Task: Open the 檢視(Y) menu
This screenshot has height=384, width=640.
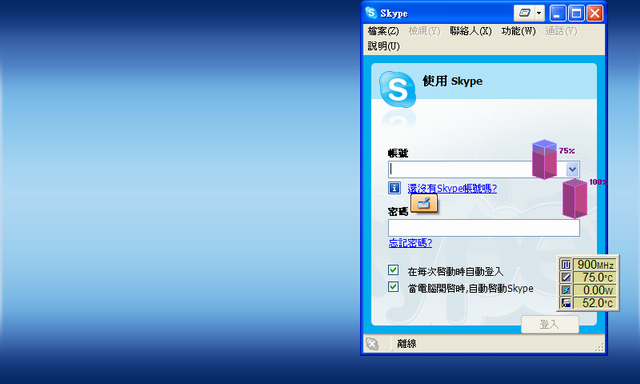Action: pyautogui.click(x=424, y=31)
